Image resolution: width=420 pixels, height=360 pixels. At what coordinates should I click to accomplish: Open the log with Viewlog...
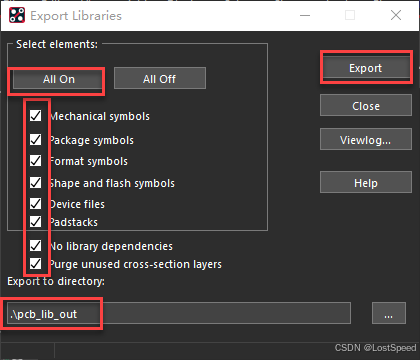pos(366,140)
